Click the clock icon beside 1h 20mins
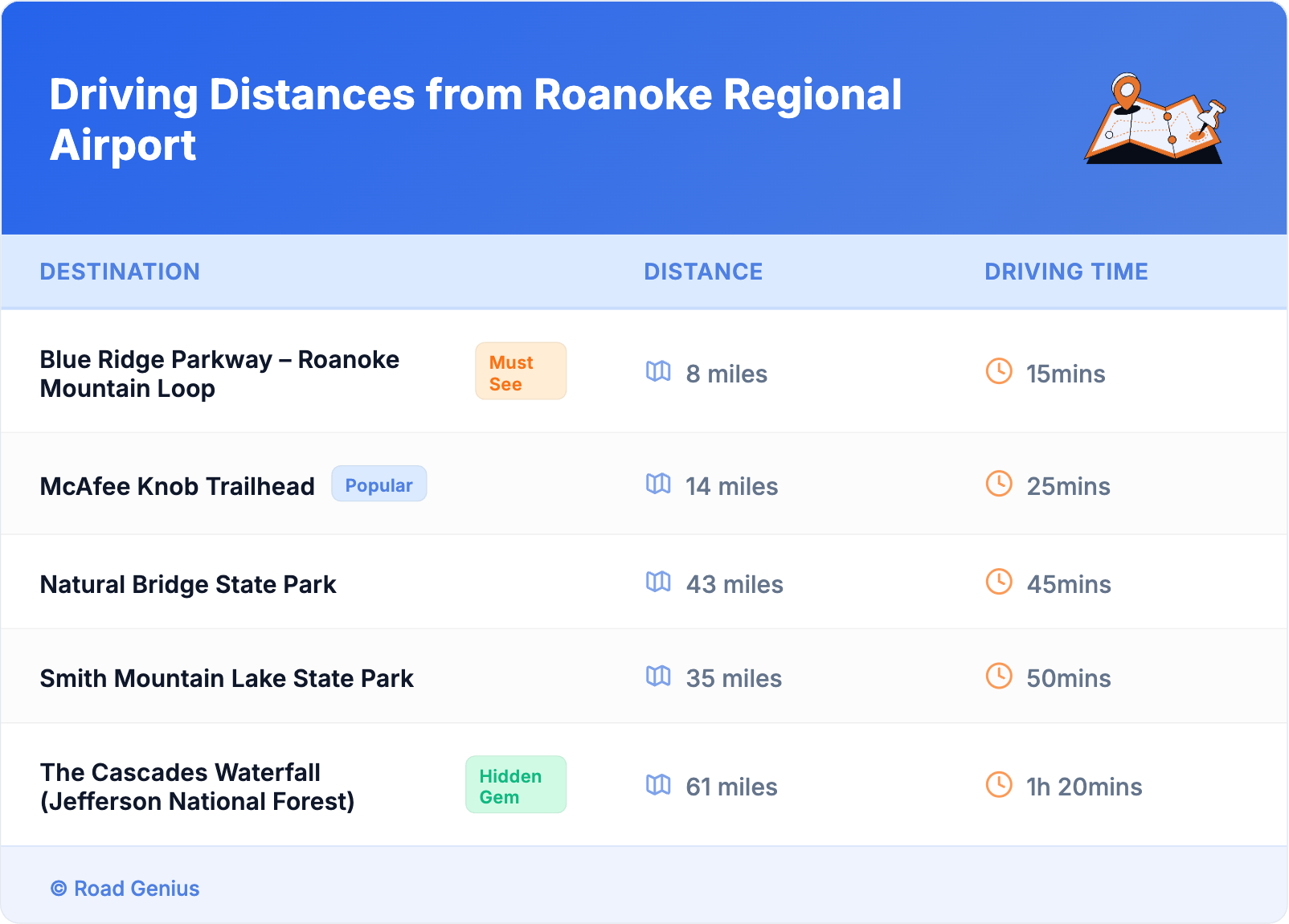Viewport: 1289px width, 924px height. coord(999,784)
